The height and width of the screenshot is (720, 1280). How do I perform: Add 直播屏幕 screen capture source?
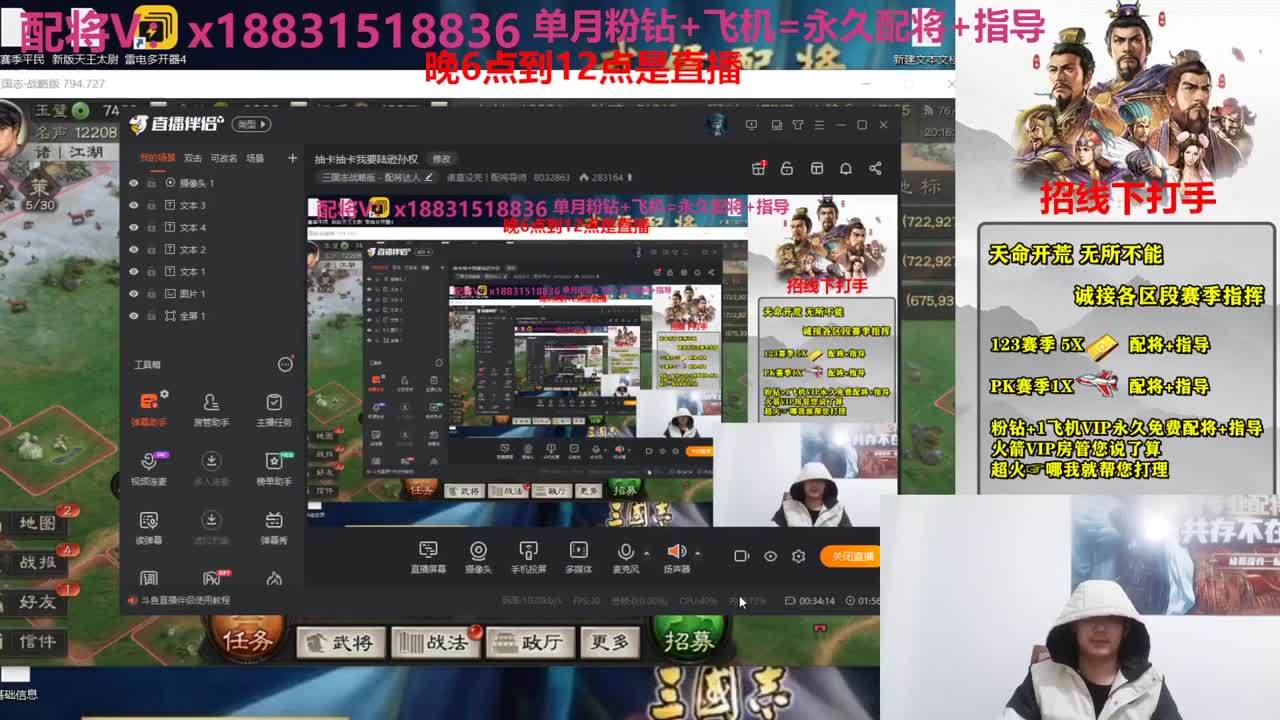(428, 557)
